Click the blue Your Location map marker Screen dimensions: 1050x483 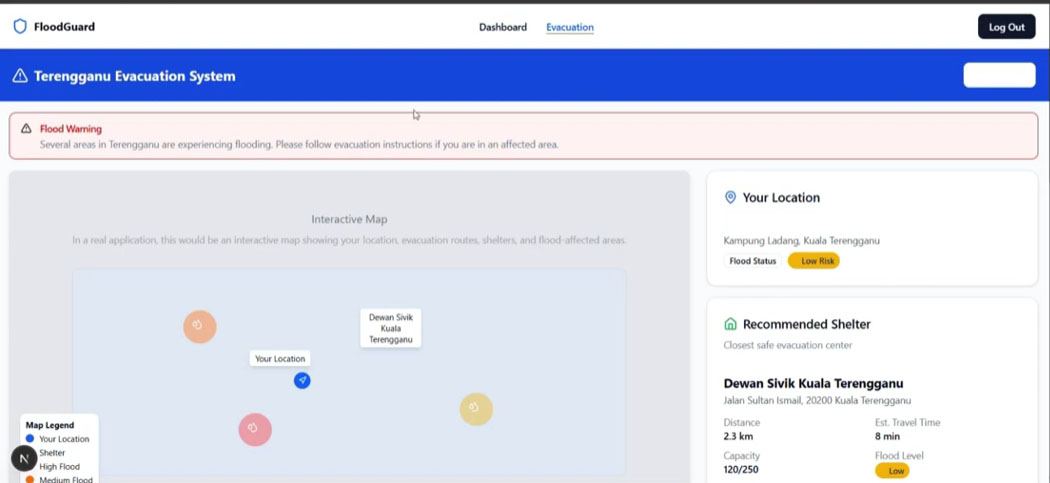[x=302, y=381]
